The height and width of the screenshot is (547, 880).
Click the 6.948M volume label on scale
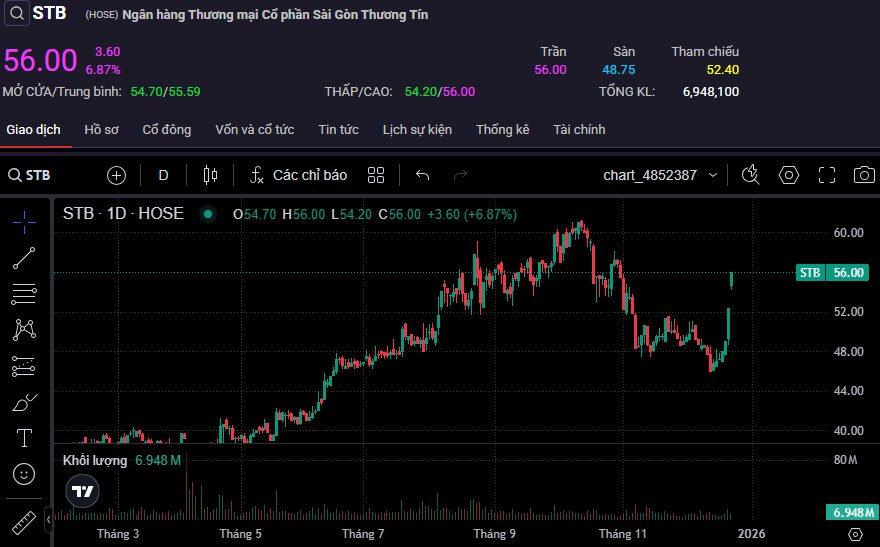(853, 512)
